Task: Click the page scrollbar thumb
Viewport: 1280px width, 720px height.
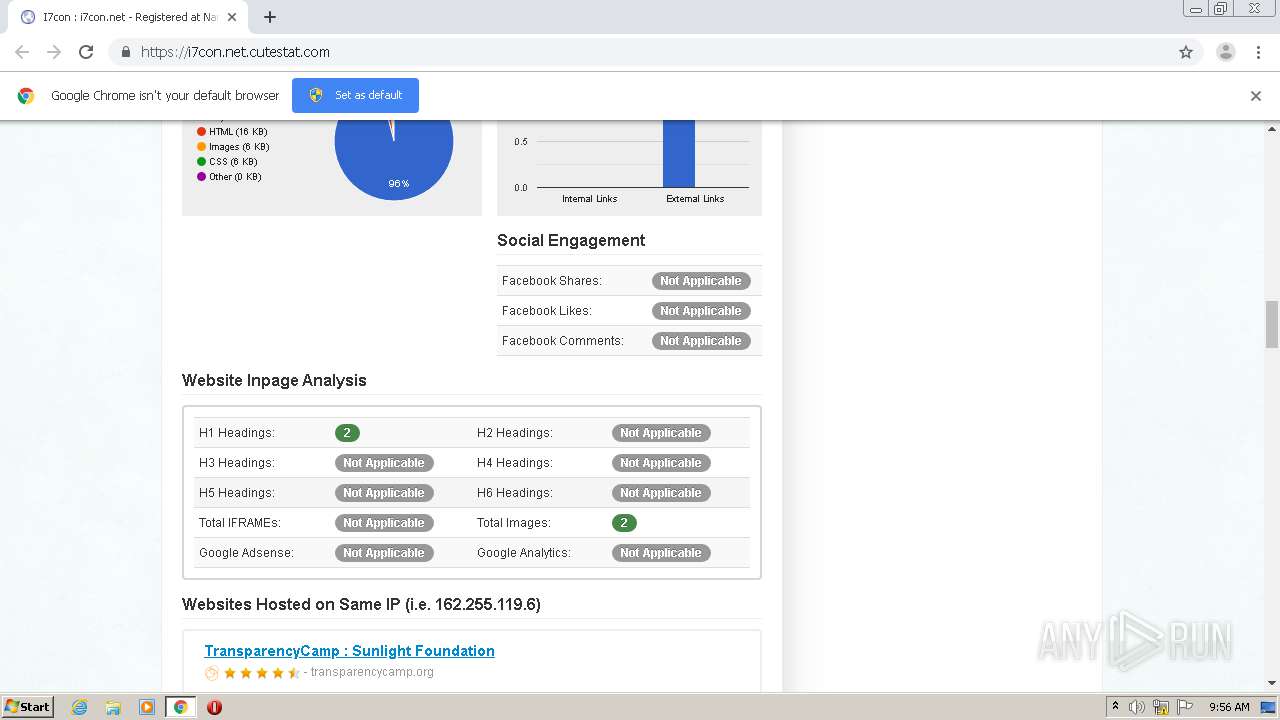Action: [x=1272, y=324]
